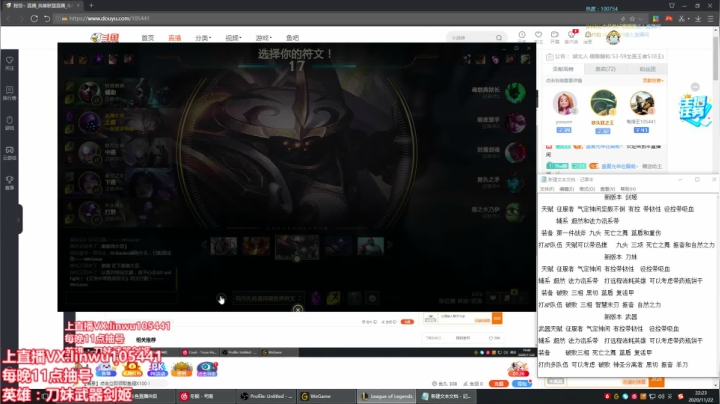The width and height of the screenshot is (720, 404).
Task: Click orange 充值 button
Action: coord(499,384)
